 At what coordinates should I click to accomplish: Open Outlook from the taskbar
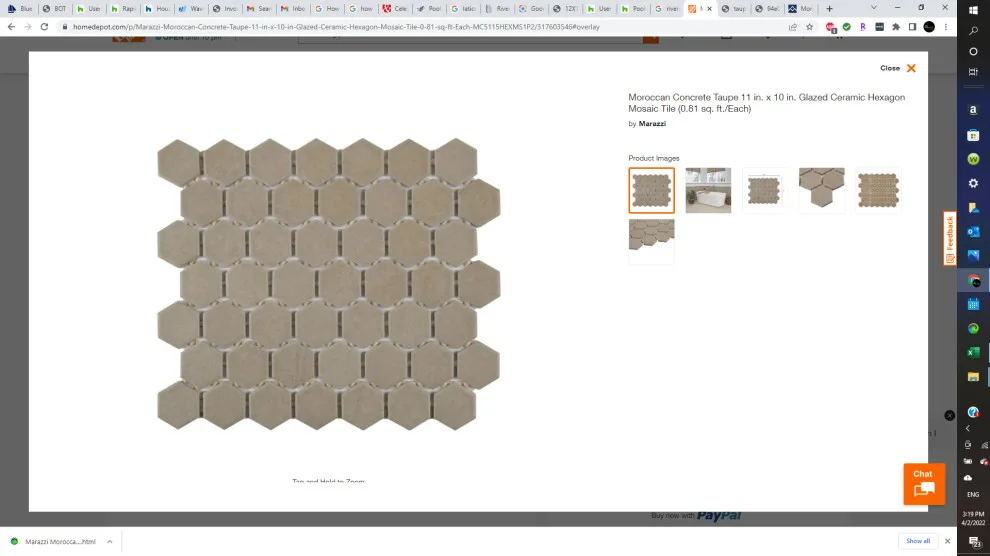coord(973,232)
